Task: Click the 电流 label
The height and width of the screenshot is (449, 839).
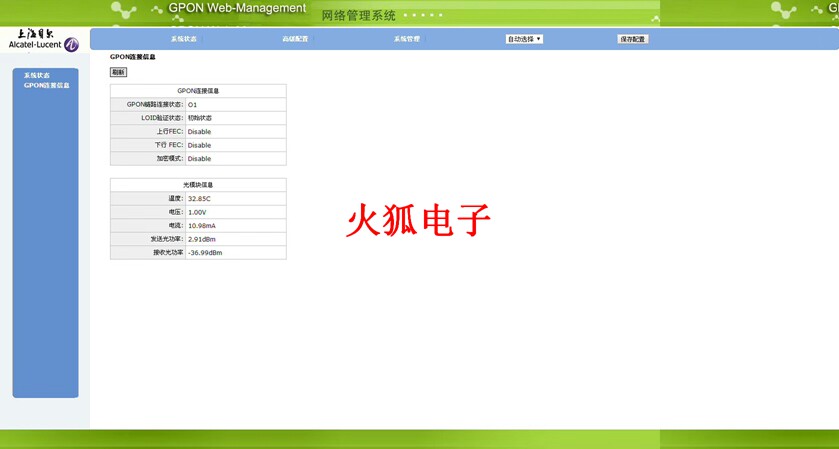Action: [176, 225]
